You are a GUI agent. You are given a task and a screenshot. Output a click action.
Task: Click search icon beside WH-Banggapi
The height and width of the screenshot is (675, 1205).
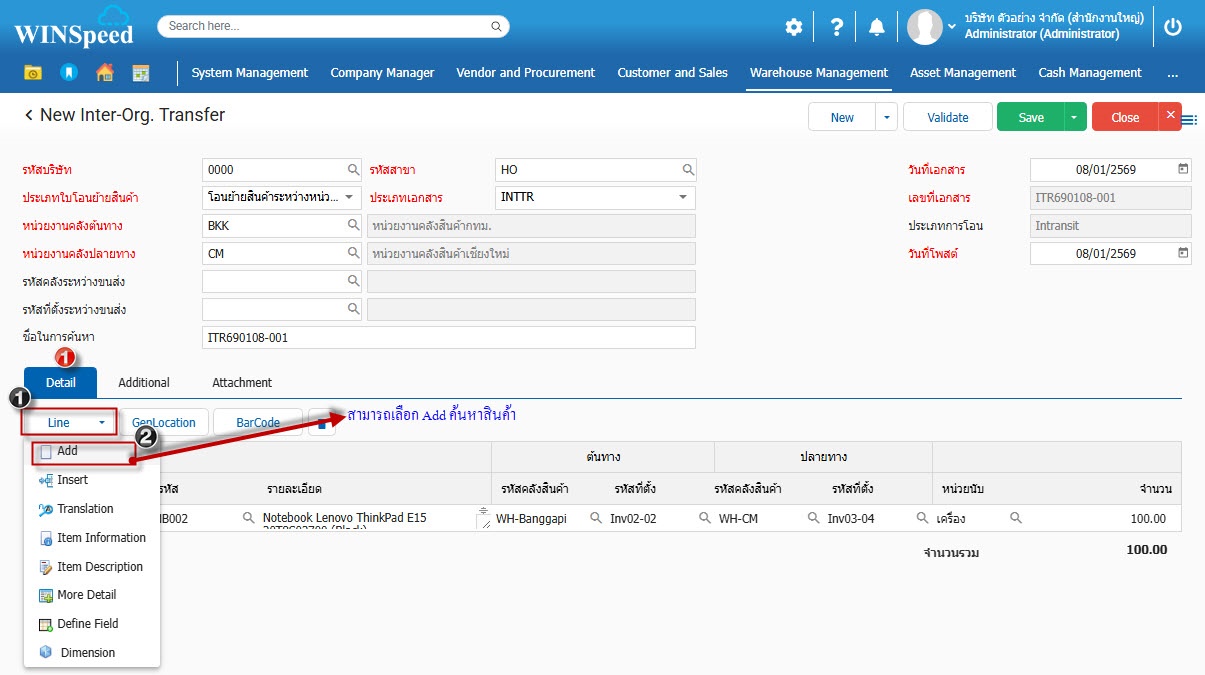[x=595, y=518]
